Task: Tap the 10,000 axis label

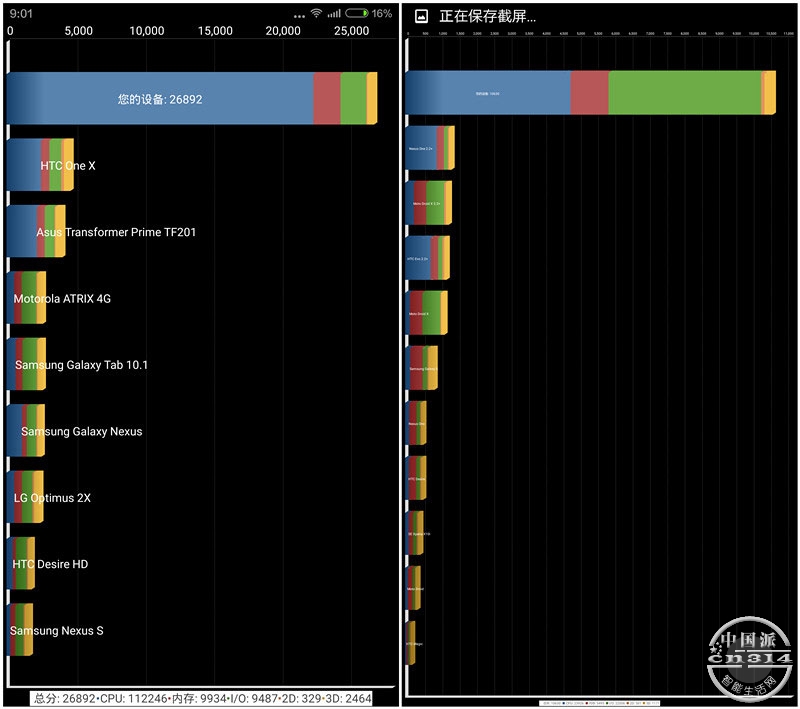Action: [x=147, y=31]
